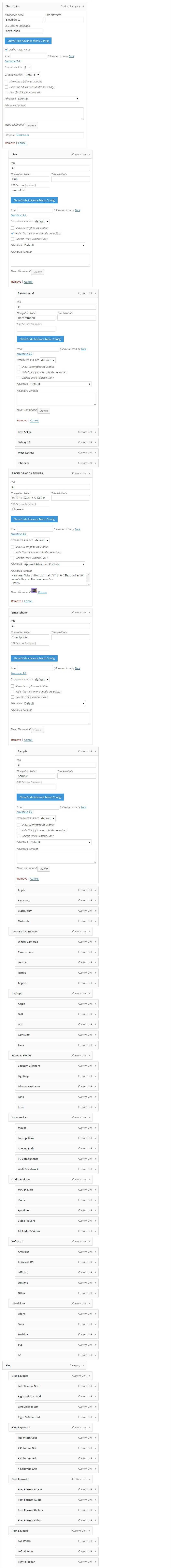This screenshot has height=1568, width=172.
Task: Click PROIN GRAVIDA SEMPER menu thumbnail image
Action: 34,590
